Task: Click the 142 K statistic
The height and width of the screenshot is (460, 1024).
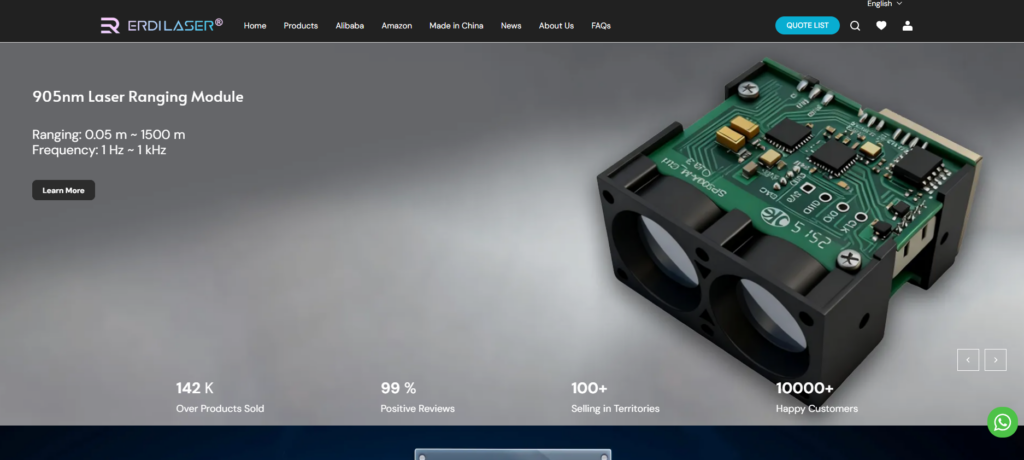Action: point(195,388)
